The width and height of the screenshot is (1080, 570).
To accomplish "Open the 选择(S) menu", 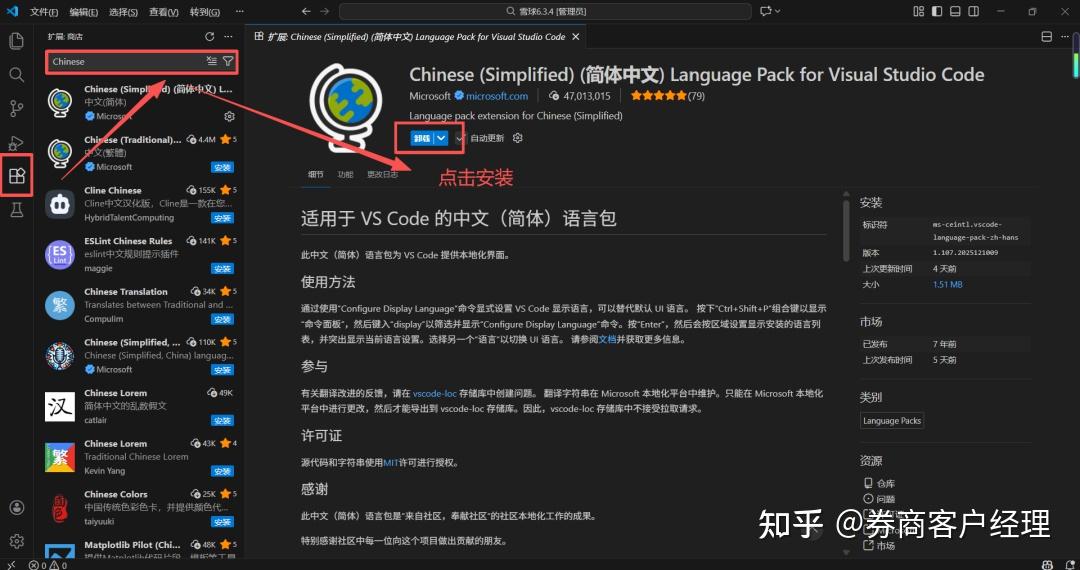I will coord(123,12).
